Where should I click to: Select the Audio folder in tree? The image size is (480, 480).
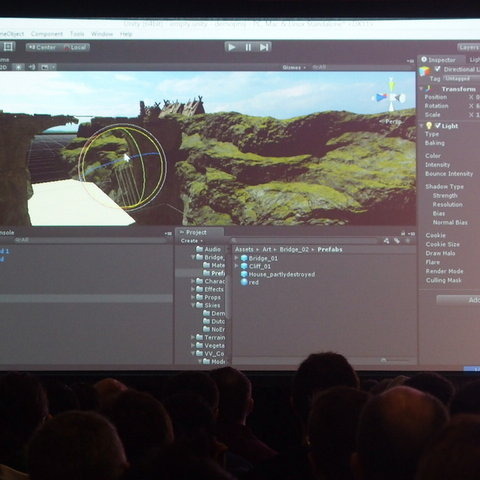coord(209,249)
